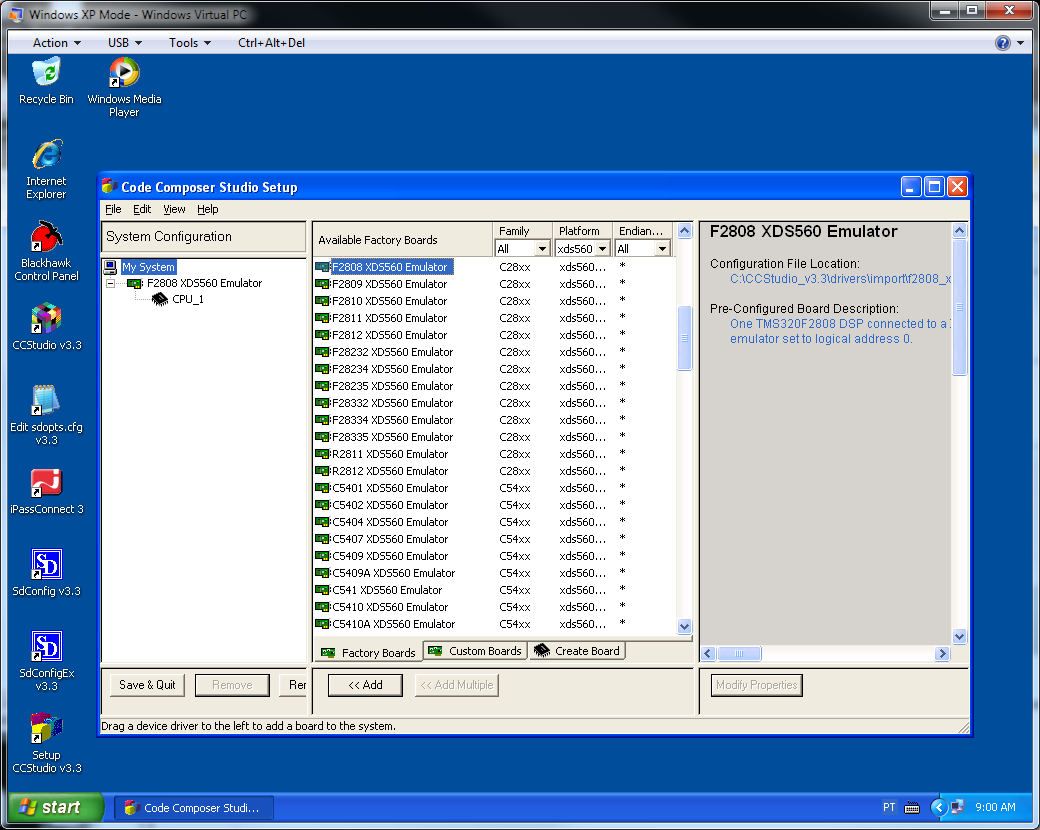Click the Code Composer Studio Setup title icon
The image size is (1040, 830).
pyautogui.click(x=109, y=187)
